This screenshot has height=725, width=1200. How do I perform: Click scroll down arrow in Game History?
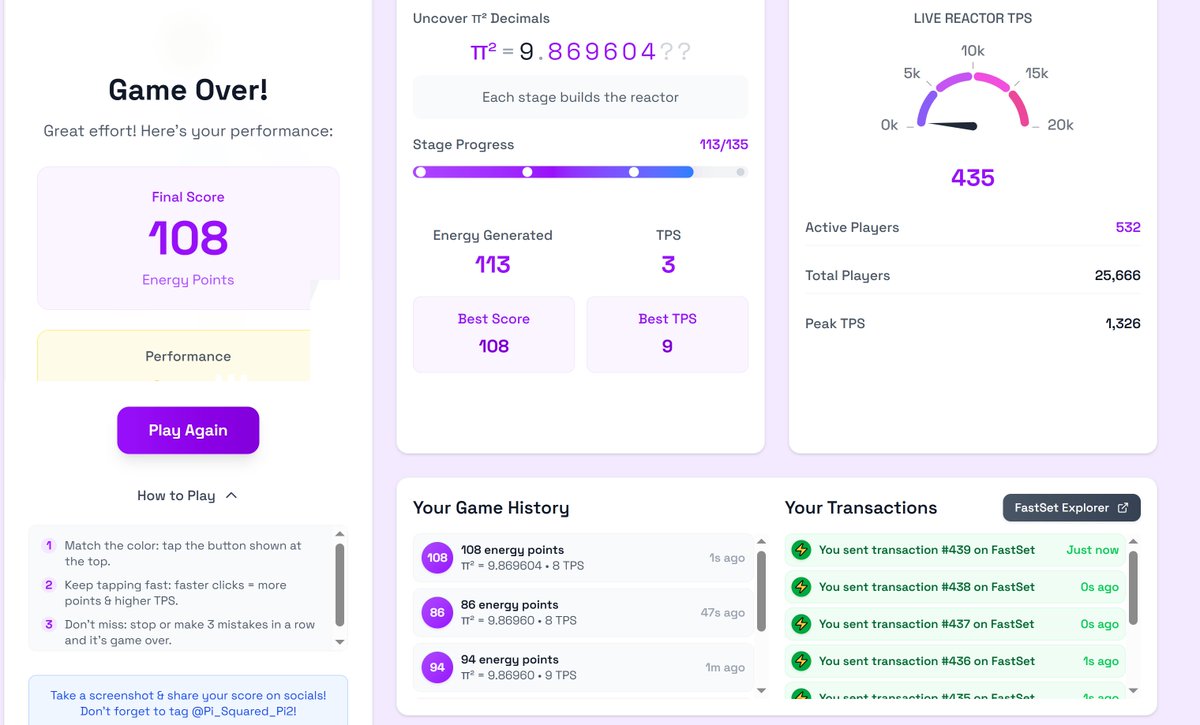pos(761,690)
